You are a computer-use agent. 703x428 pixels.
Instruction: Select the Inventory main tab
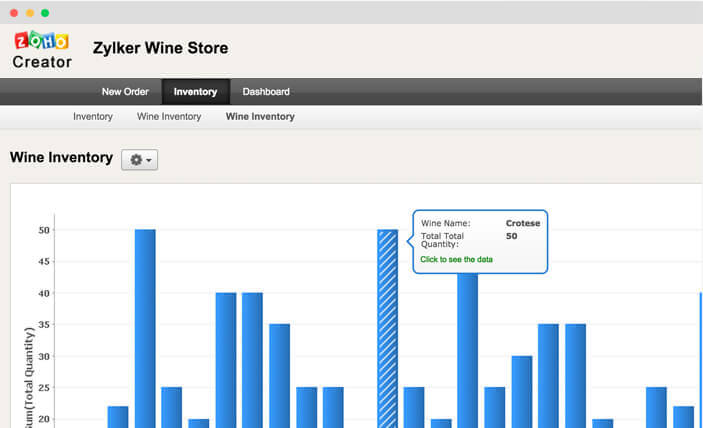pos(195,92)
